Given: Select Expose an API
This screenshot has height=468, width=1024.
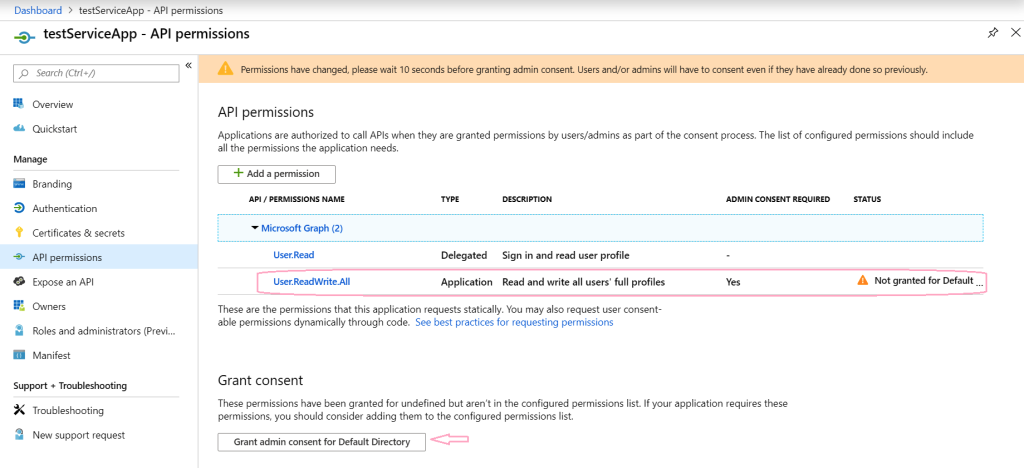Looking at the screenshot, I should [x=63, y=282].
